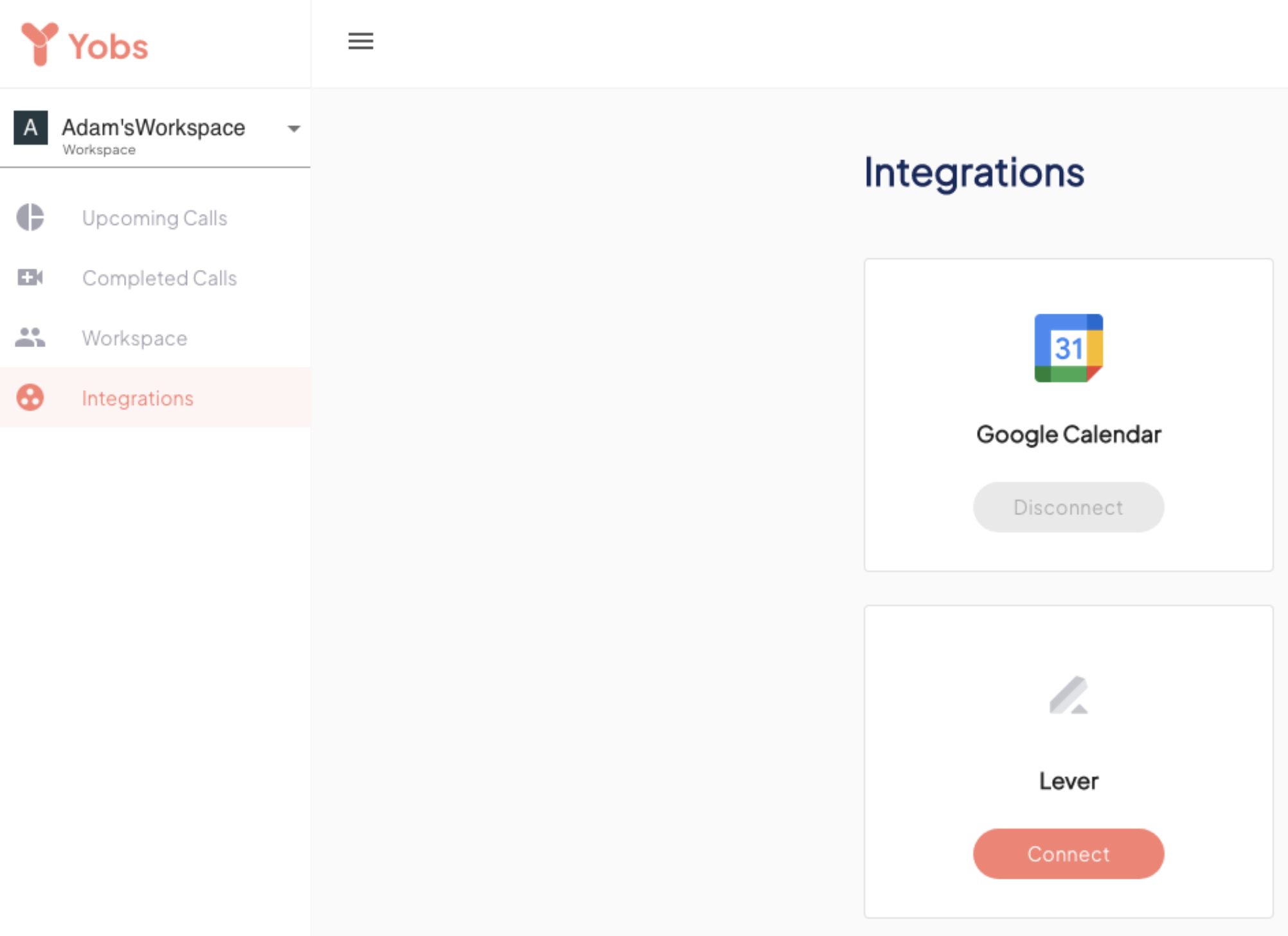1288x936 pixels.
Task: Select the Workspace menu item
Action: [134, 338]
